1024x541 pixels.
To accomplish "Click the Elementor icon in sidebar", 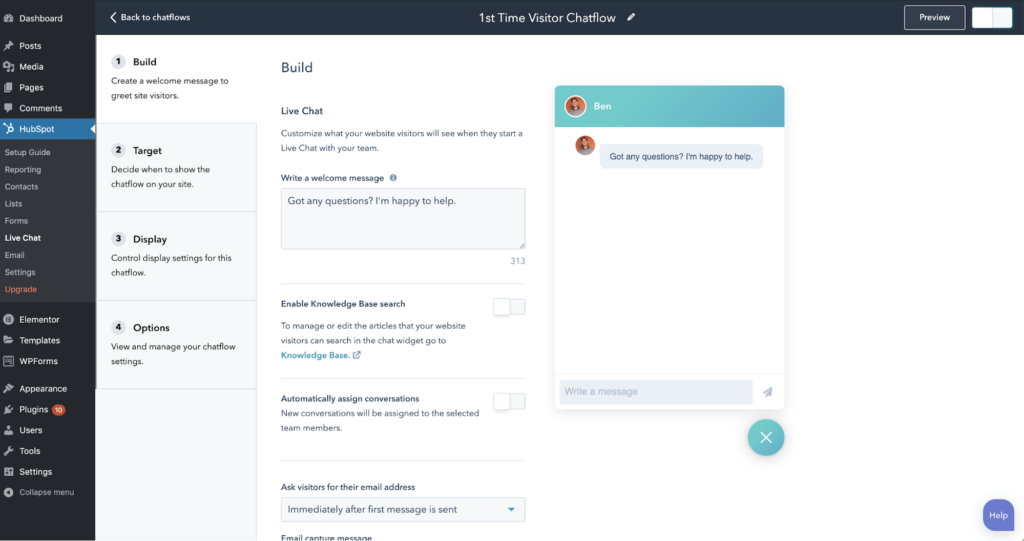I will (x=9, y=320).
